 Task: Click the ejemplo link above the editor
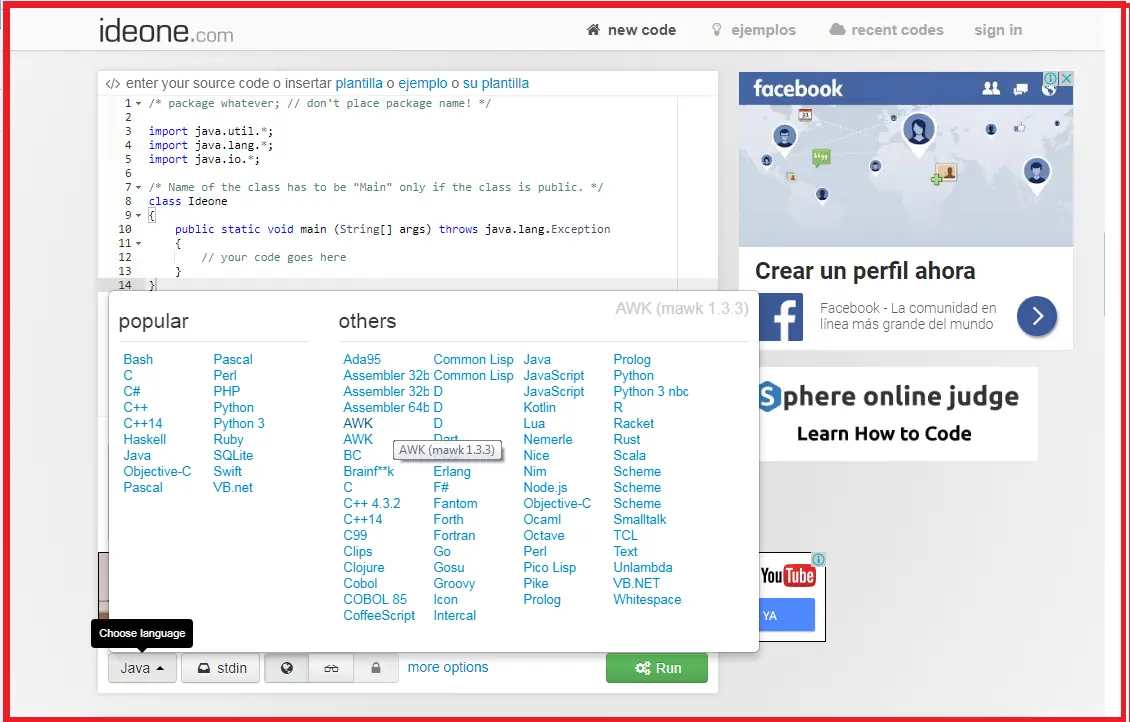tap(423, 84)
